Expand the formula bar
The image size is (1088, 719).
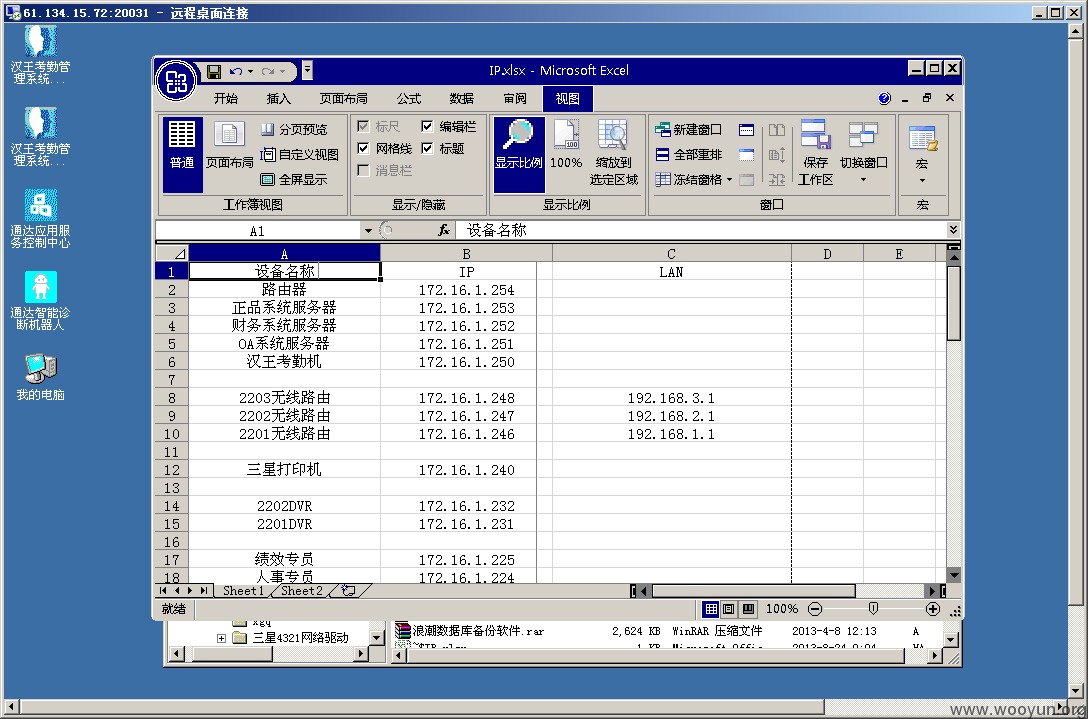point(953,230)
